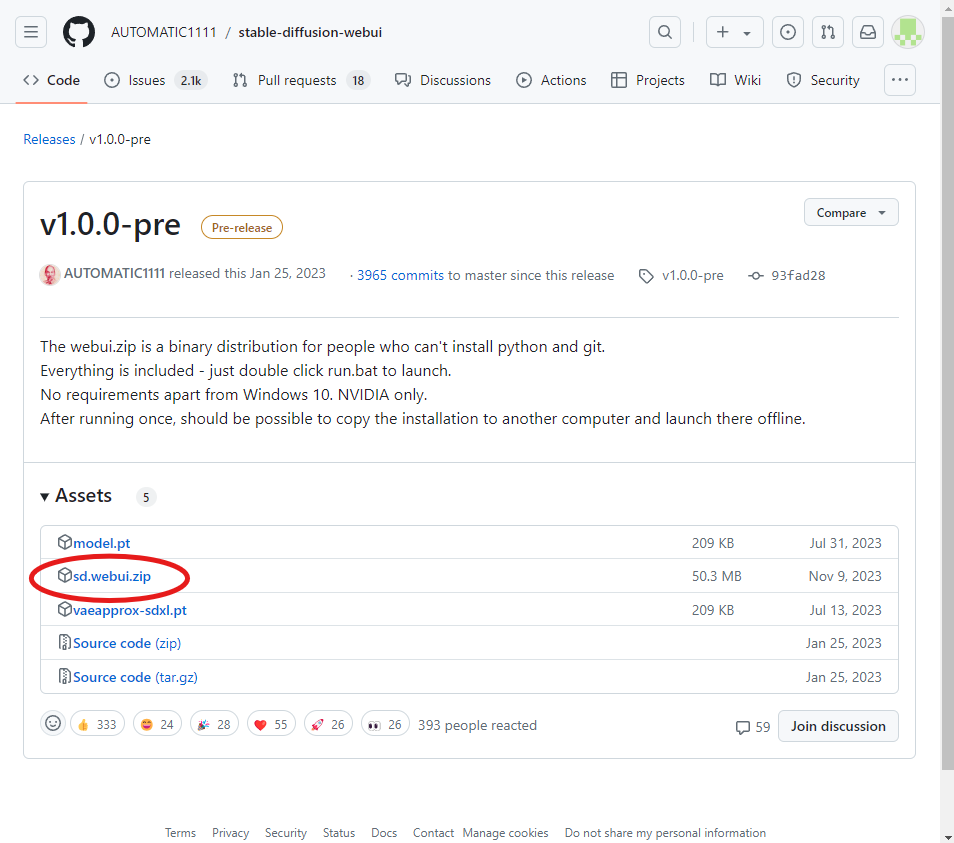This screenshot has height=843, width=954.
Task: Click the Join discussion button
Action: click(x=838, y=726)
